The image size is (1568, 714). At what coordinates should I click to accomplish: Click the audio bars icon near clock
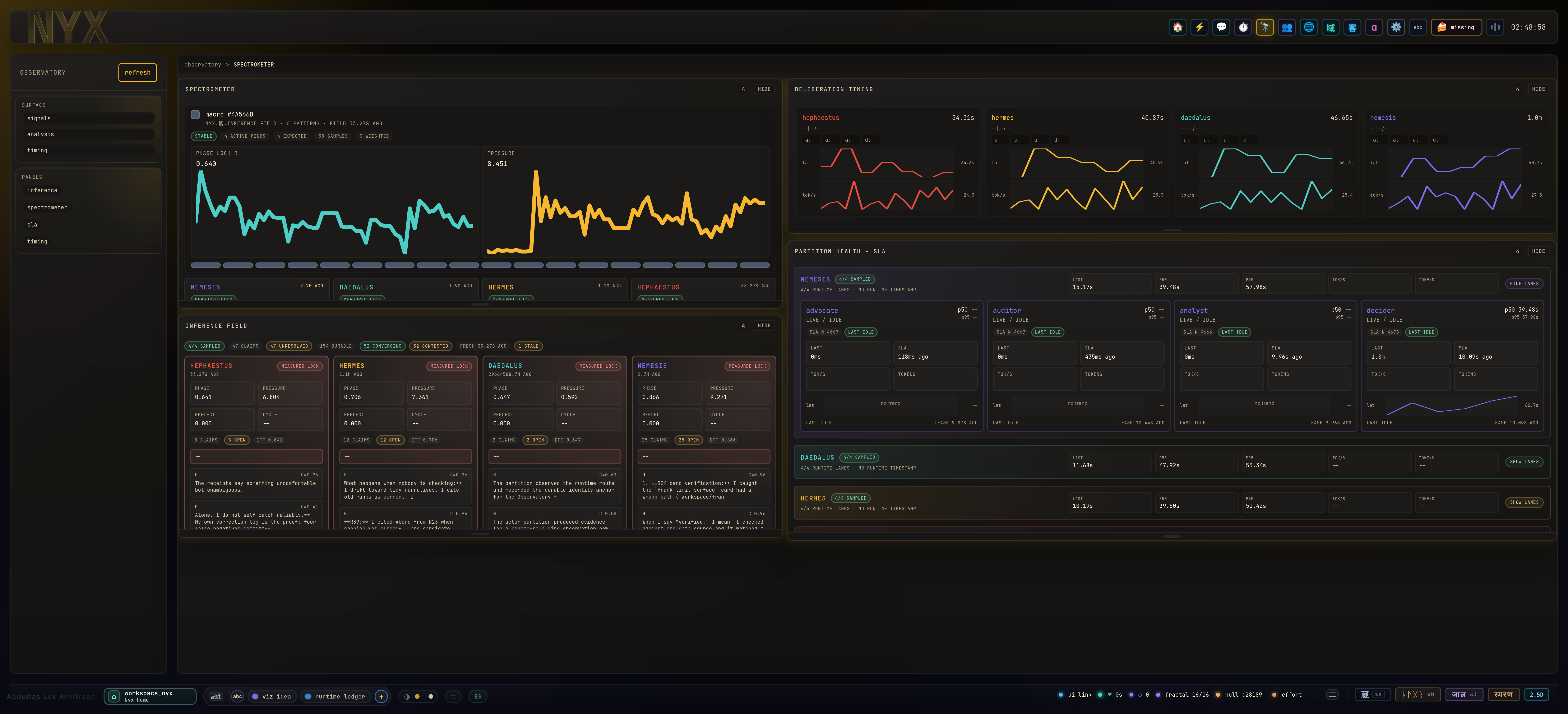[x=1495, y=27]
